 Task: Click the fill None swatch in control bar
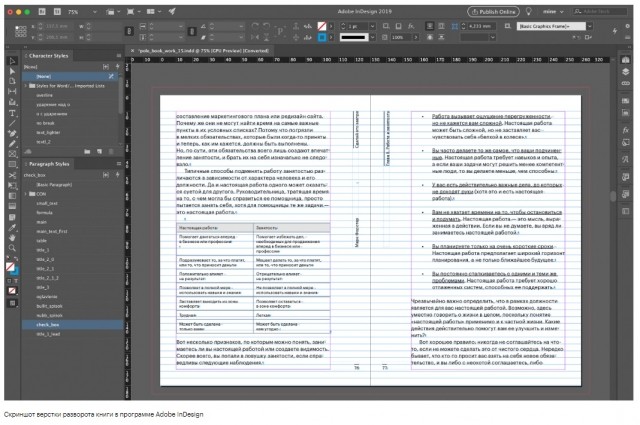[x=322, y=26]
